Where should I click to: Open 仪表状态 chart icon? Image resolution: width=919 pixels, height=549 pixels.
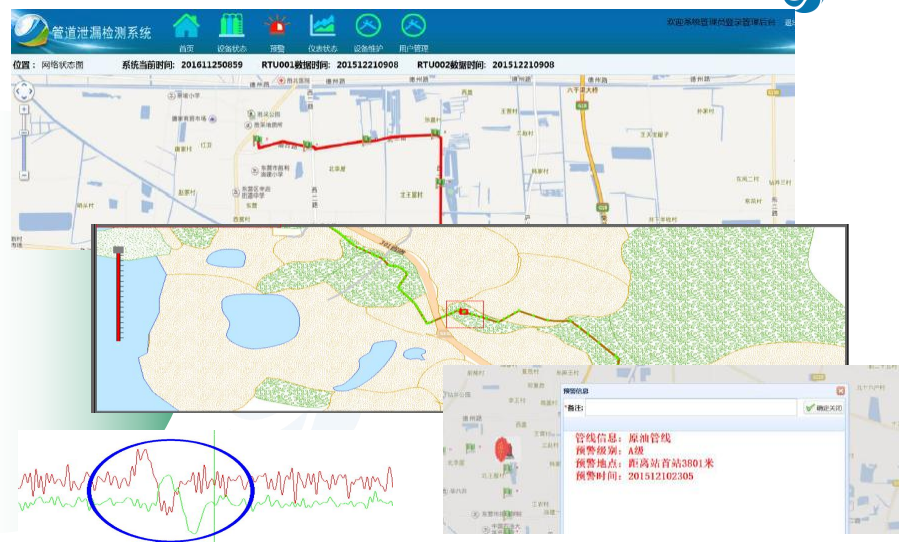pyautogui.click(x=322, y=26)
